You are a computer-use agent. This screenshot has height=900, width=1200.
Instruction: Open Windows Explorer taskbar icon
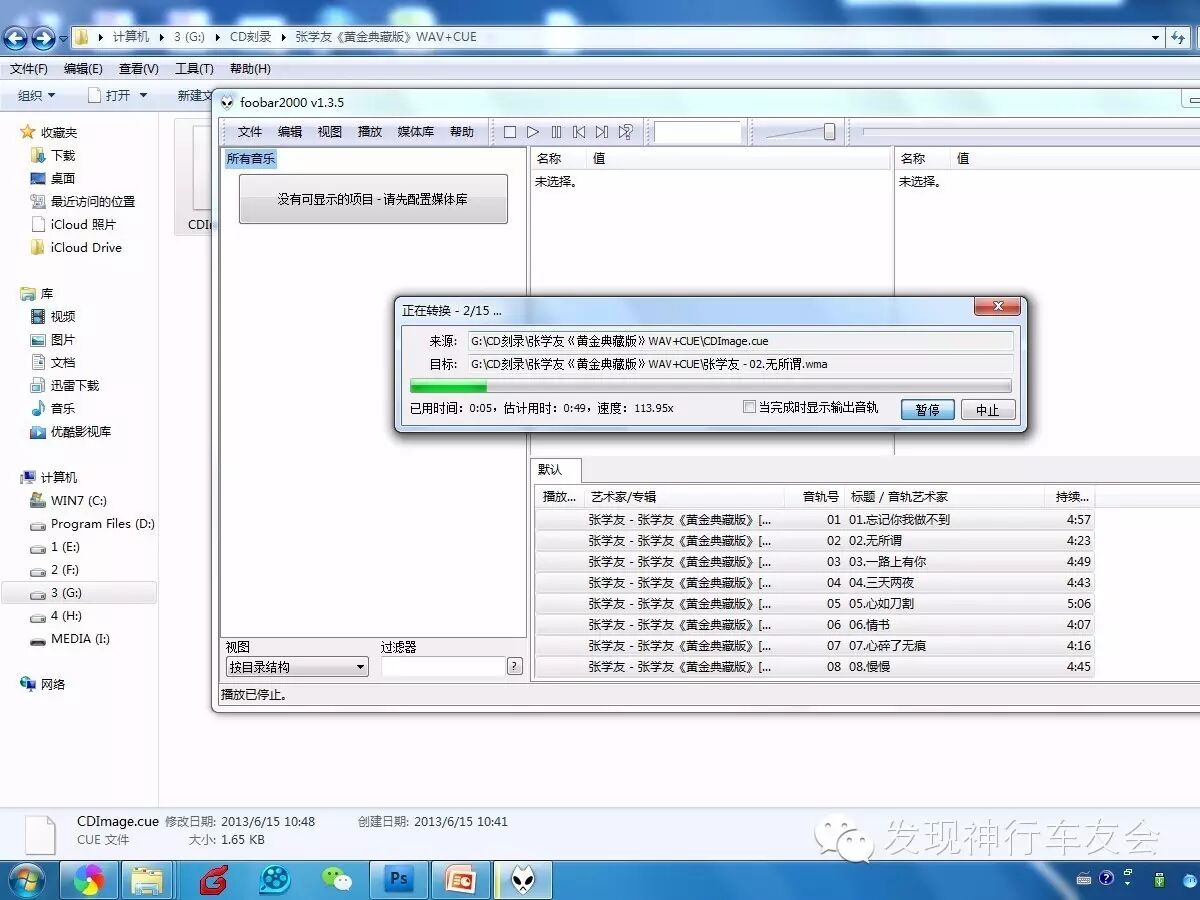click(x=148, y=879)
